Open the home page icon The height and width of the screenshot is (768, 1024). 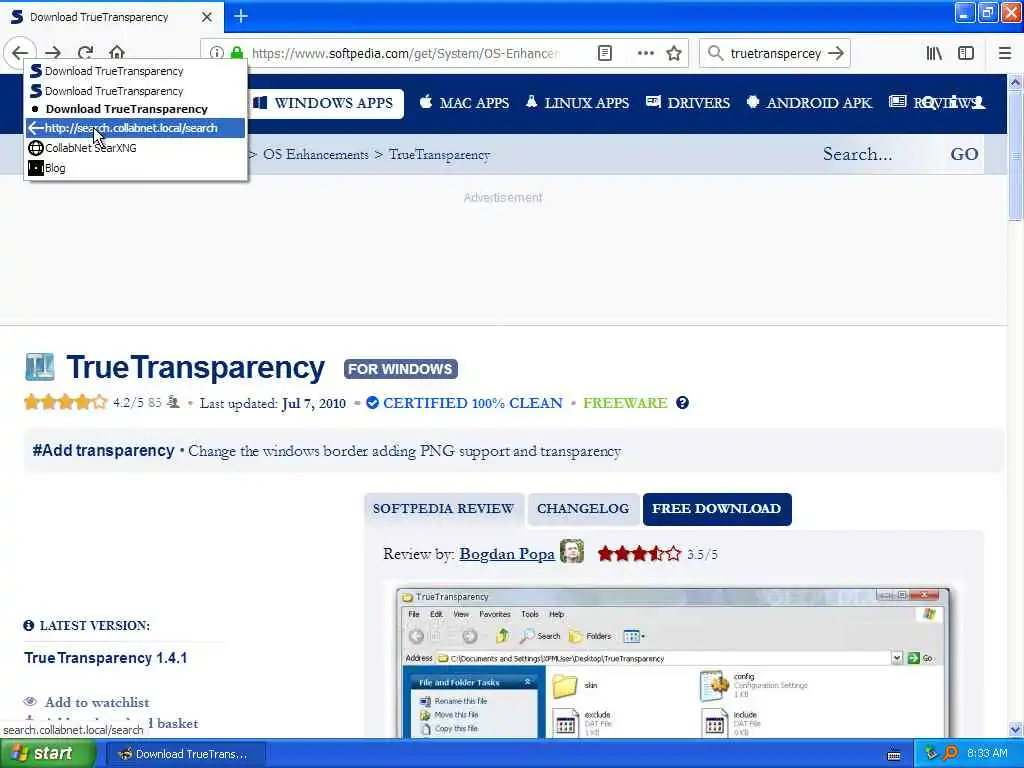[117, 53]
